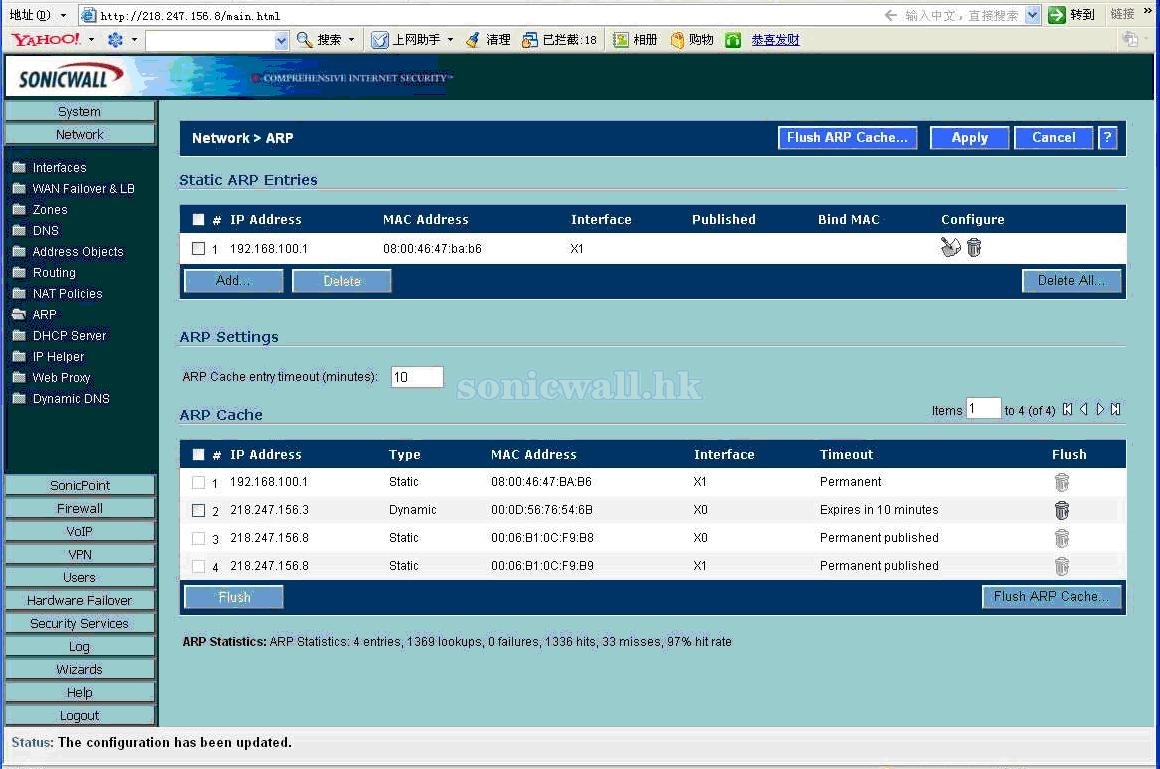Expand the browser address bar dropdown
Viewport: 1160px width, 769px height.
click(62, 15)
